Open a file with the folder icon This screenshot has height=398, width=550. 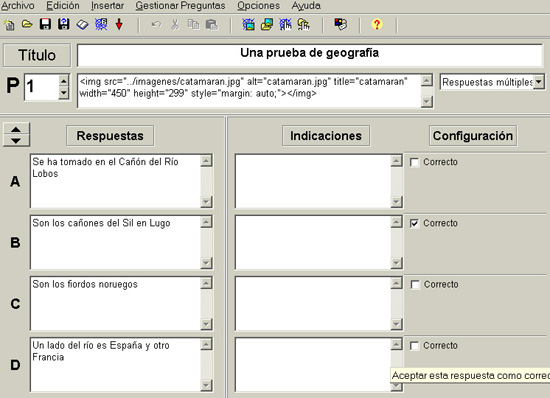tap(27, 25)
